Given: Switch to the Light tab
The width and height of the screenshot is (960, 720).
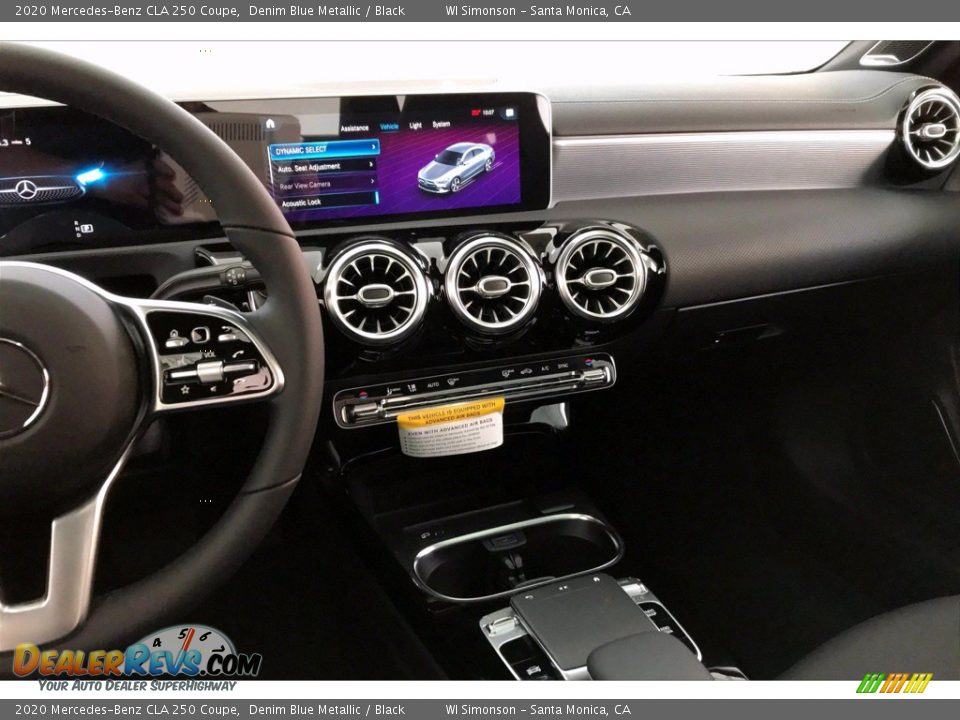Looking at the screenshot, I should (x=416, y=125).
